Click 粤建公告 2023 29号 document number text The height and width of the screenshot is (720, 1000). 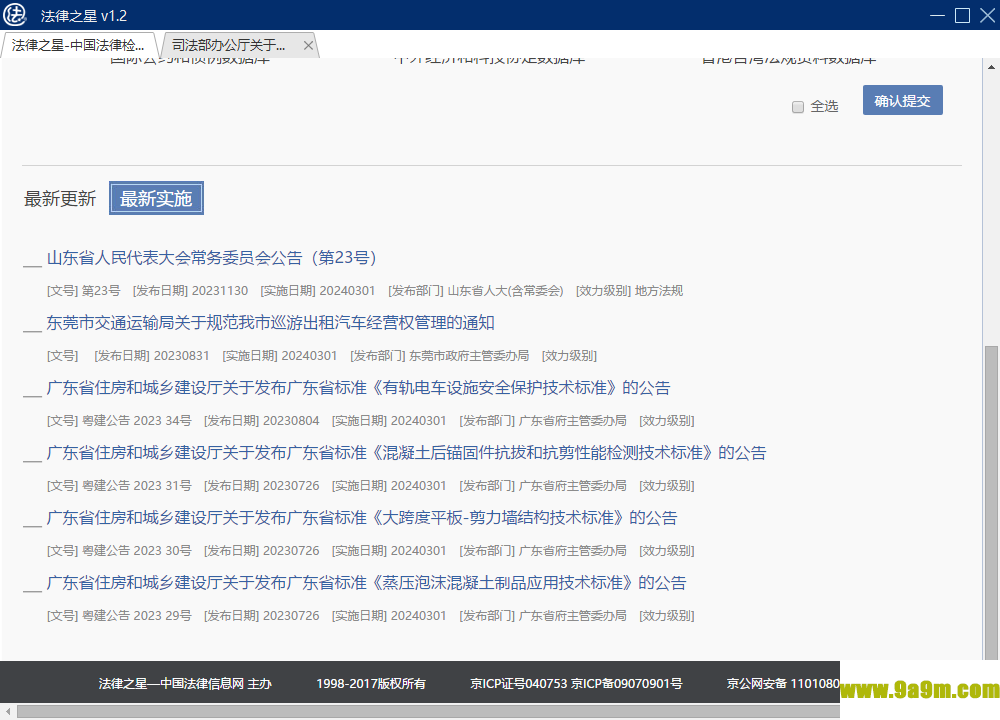click(136, 616)
